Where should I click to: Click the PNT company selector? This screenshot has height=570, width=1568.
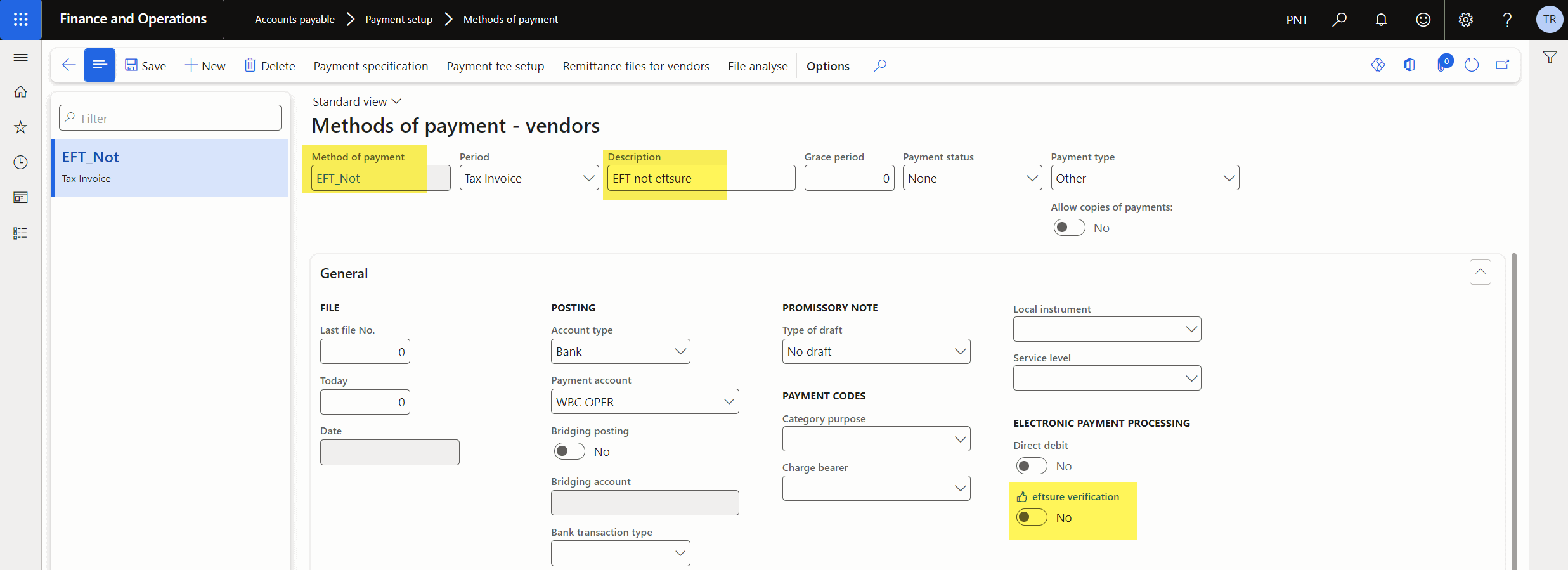pyautogui.click(x=1297, y=20)
